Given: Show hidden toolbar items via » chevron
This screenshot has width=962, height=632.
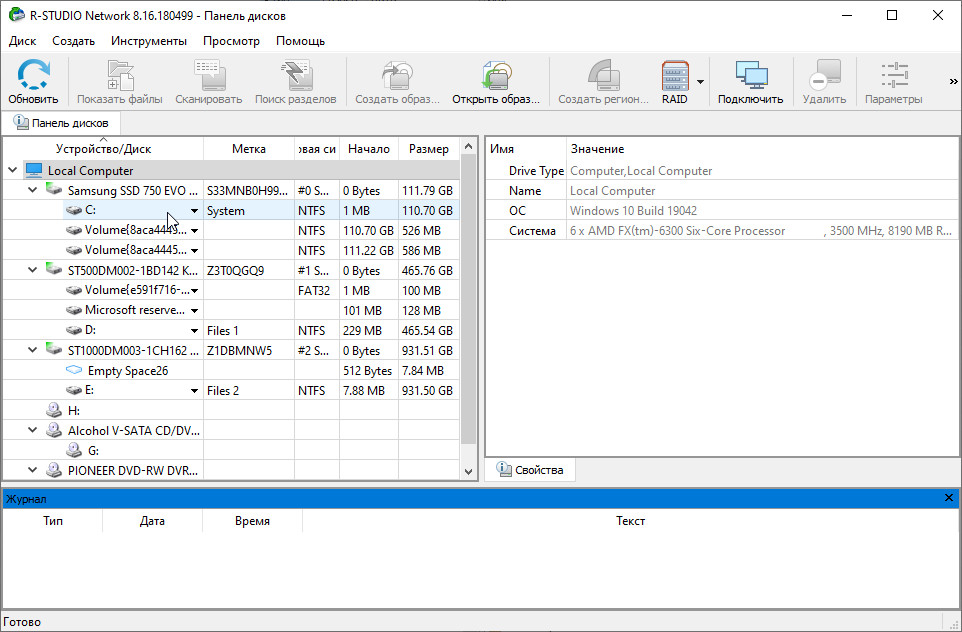Looking at the screenshot, I should point(952,82).
